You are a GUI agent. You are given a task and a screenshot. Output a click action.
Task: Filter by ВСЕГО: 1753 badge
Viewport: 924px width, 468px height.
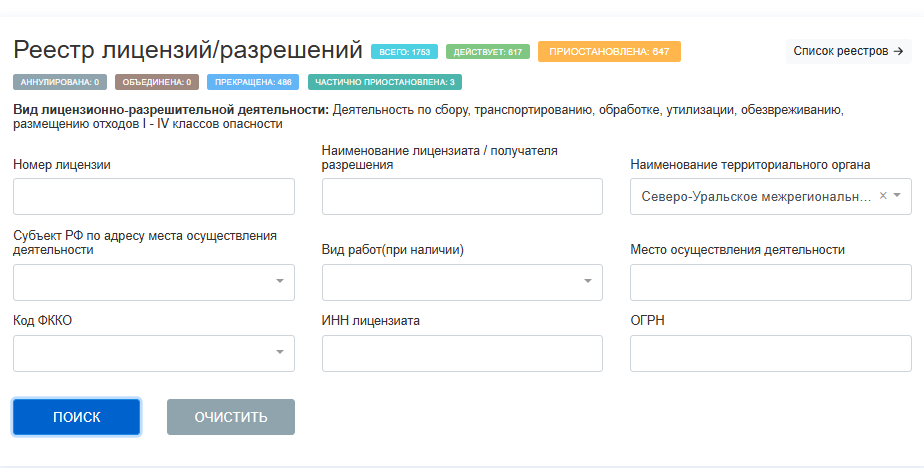coord(404,51)
